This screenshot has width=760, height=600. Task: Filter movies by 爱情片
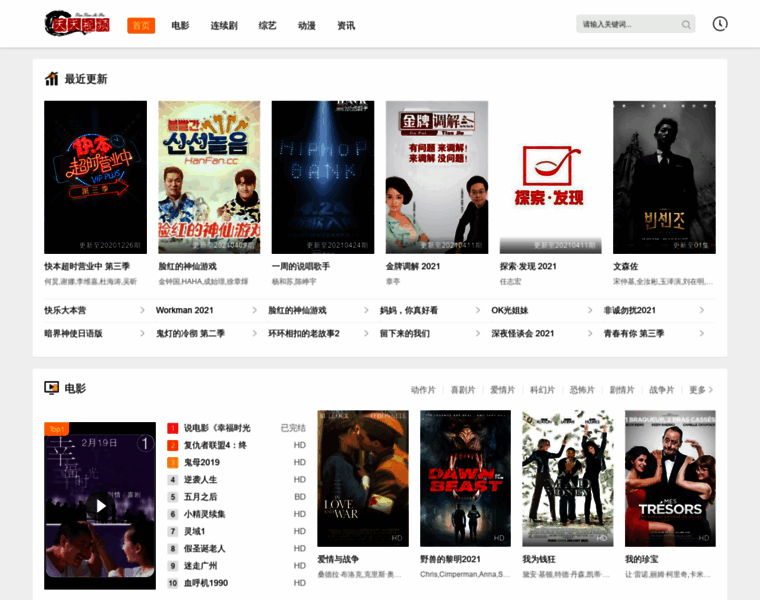[503, 390]
